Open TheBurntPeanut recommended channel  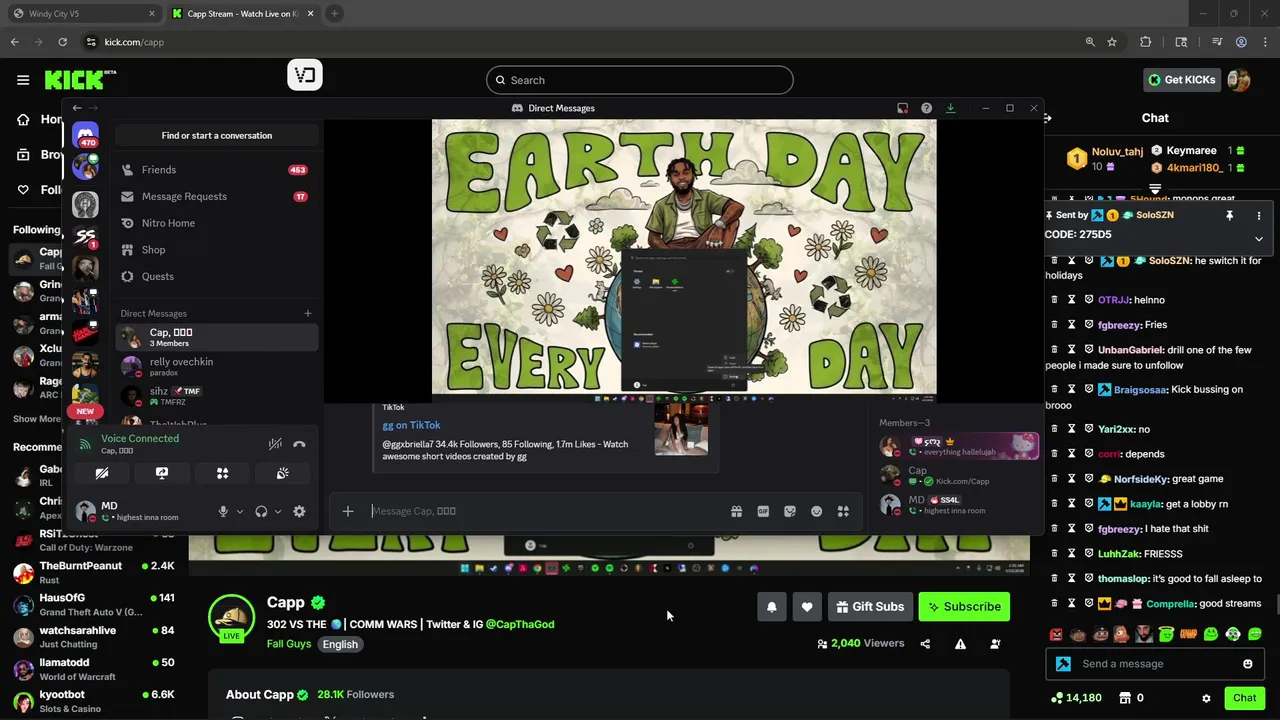click(94, 572)
